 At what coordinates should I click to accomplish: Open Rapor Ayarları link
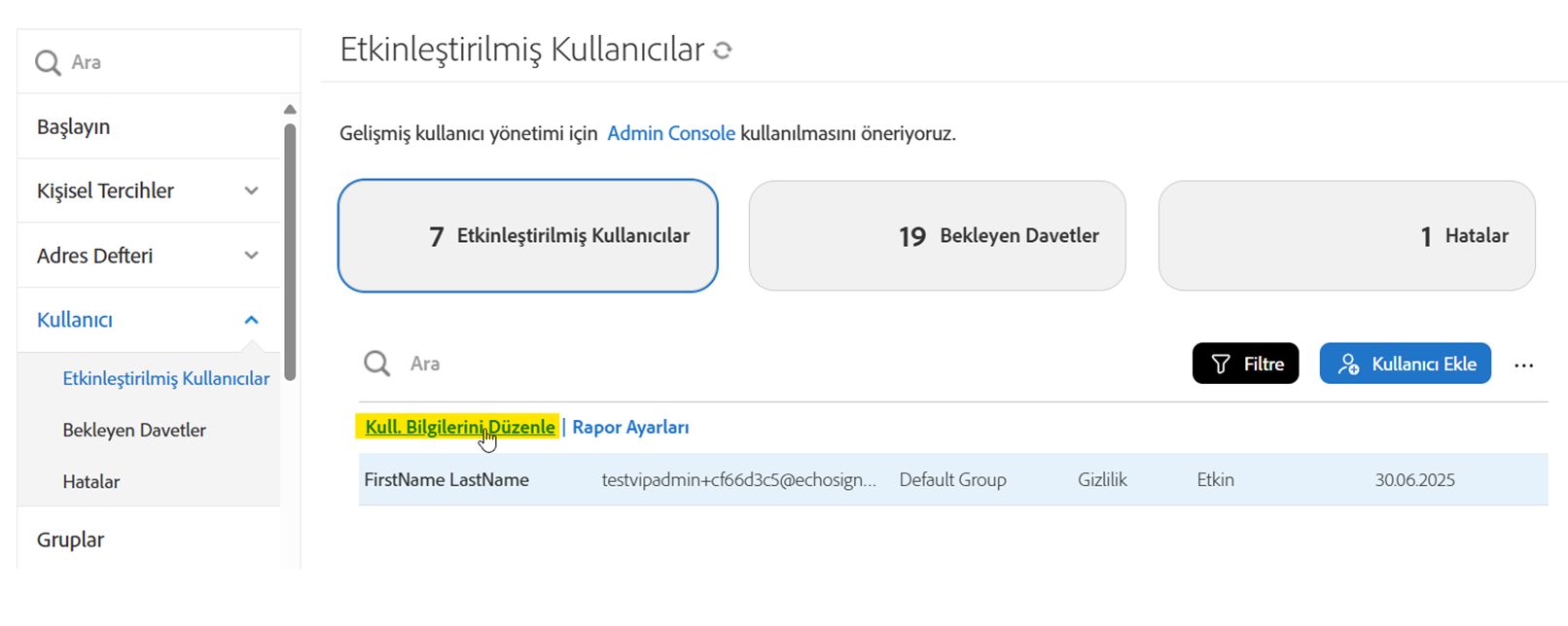[630, 428]
